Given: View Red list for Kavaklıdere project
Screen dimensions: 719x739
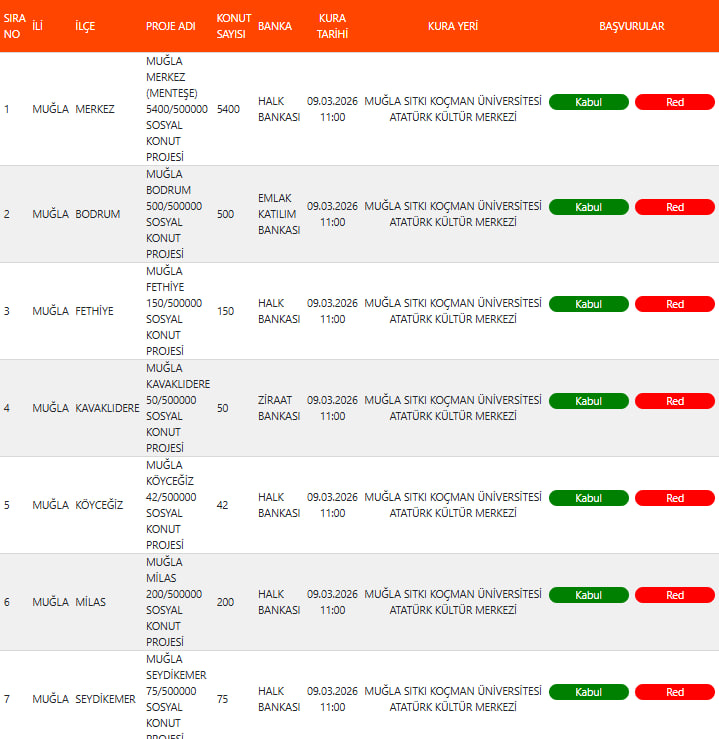Looking at the screenshot, I should [675, 401].
